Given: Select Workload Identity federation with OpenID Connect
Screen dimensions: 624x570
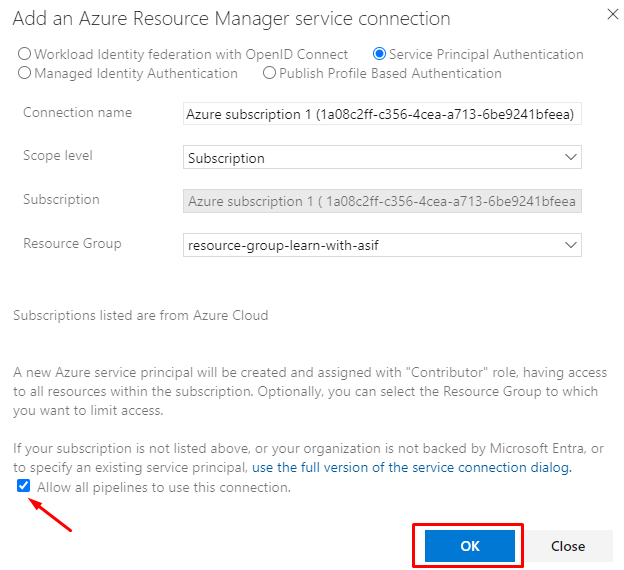Looking at the screenshot, I should 25,55.
